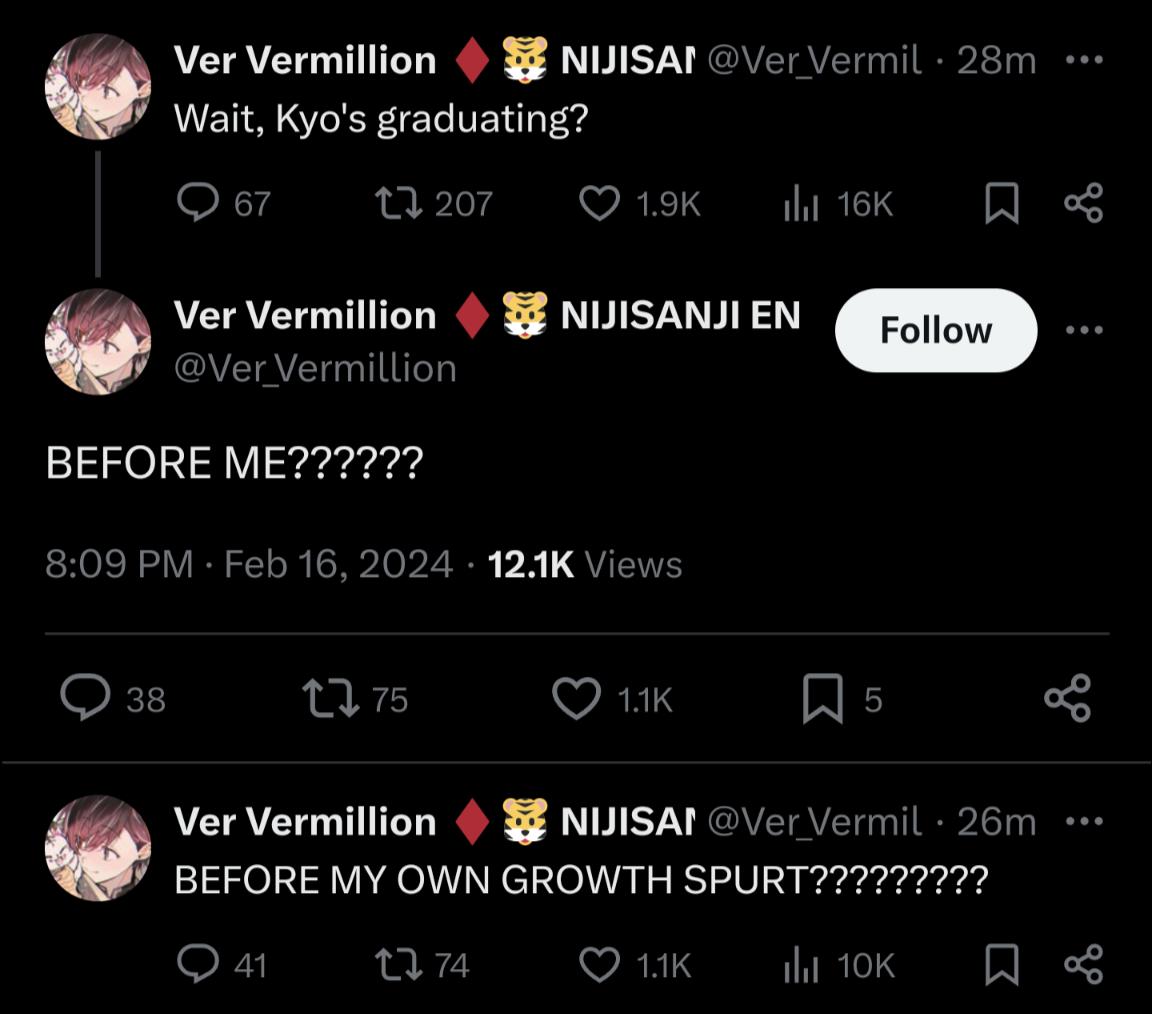
Task: Open more options beside the Follow button
Action: click(x=1083, y=330)
